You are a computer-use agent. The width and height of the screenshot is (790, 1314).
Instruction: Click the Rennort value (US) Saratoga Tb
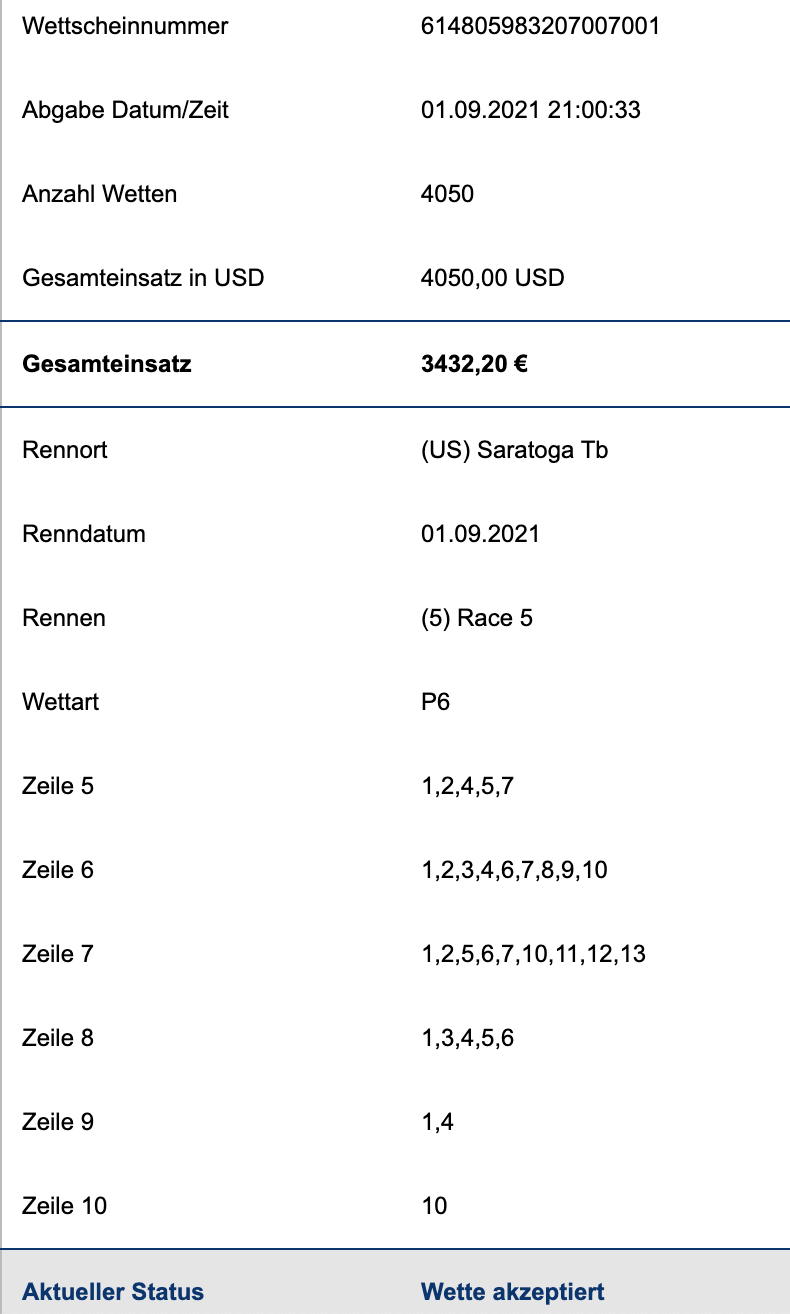pyautogui.click(x=515, y=450)
